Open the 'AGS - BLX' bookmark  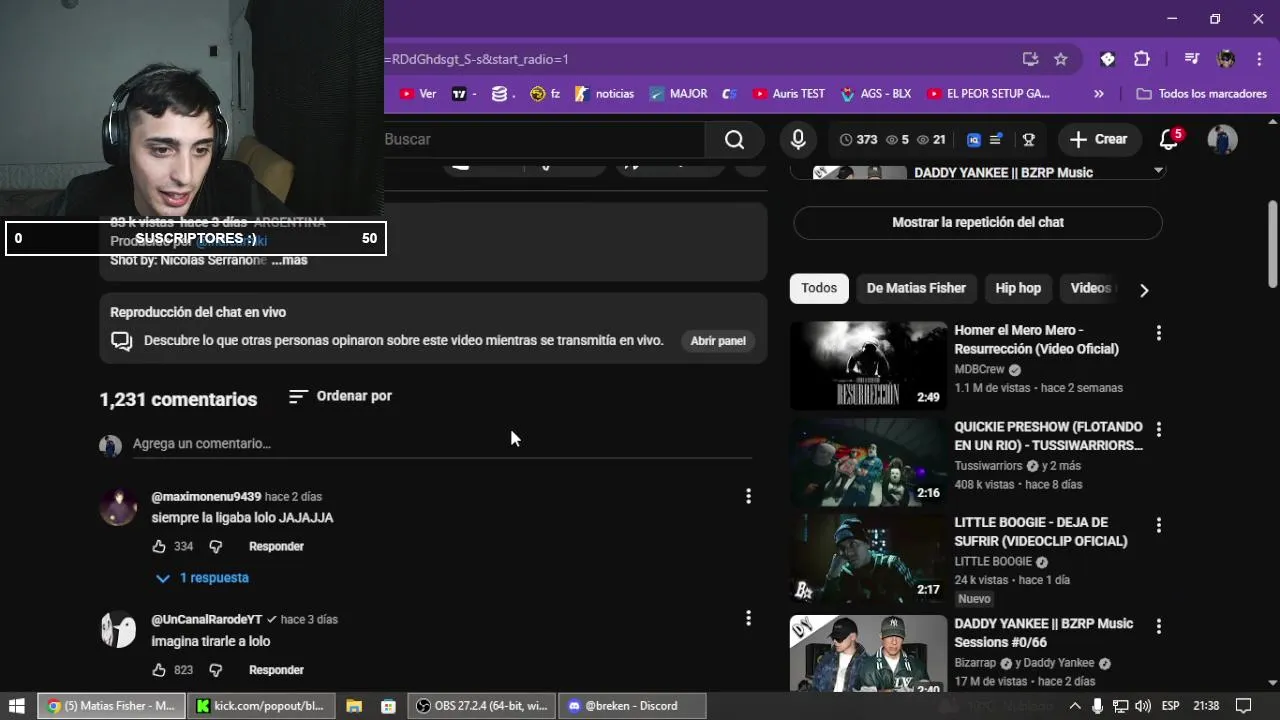[x=875, y=94]
